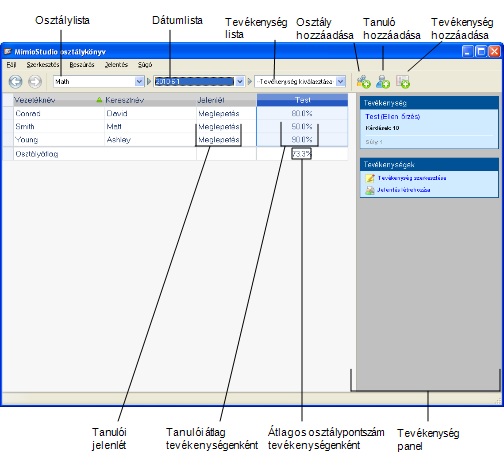Select the Test activity column header

pyautogui.click(x=302, y=100)
